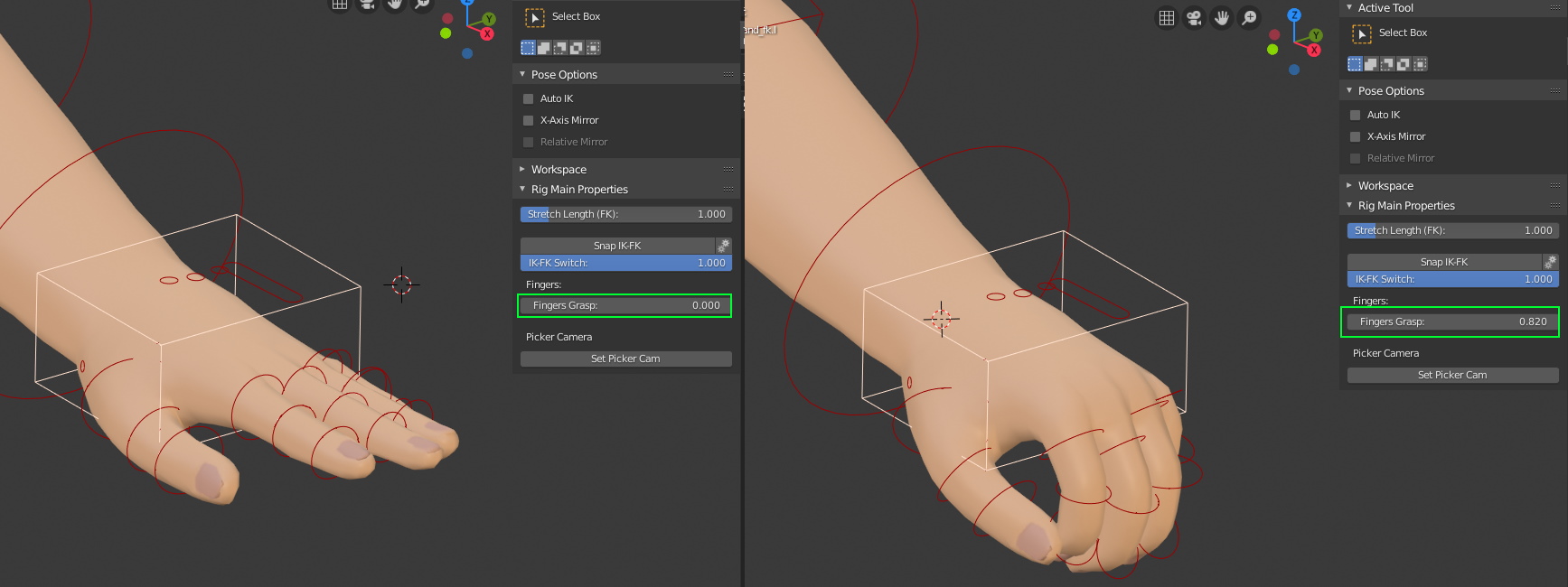Image resolution: width=1568 pixels, height=587 pixels.
Task: Click Set Picker Cam button in left panel
Action: click(625, 359)
